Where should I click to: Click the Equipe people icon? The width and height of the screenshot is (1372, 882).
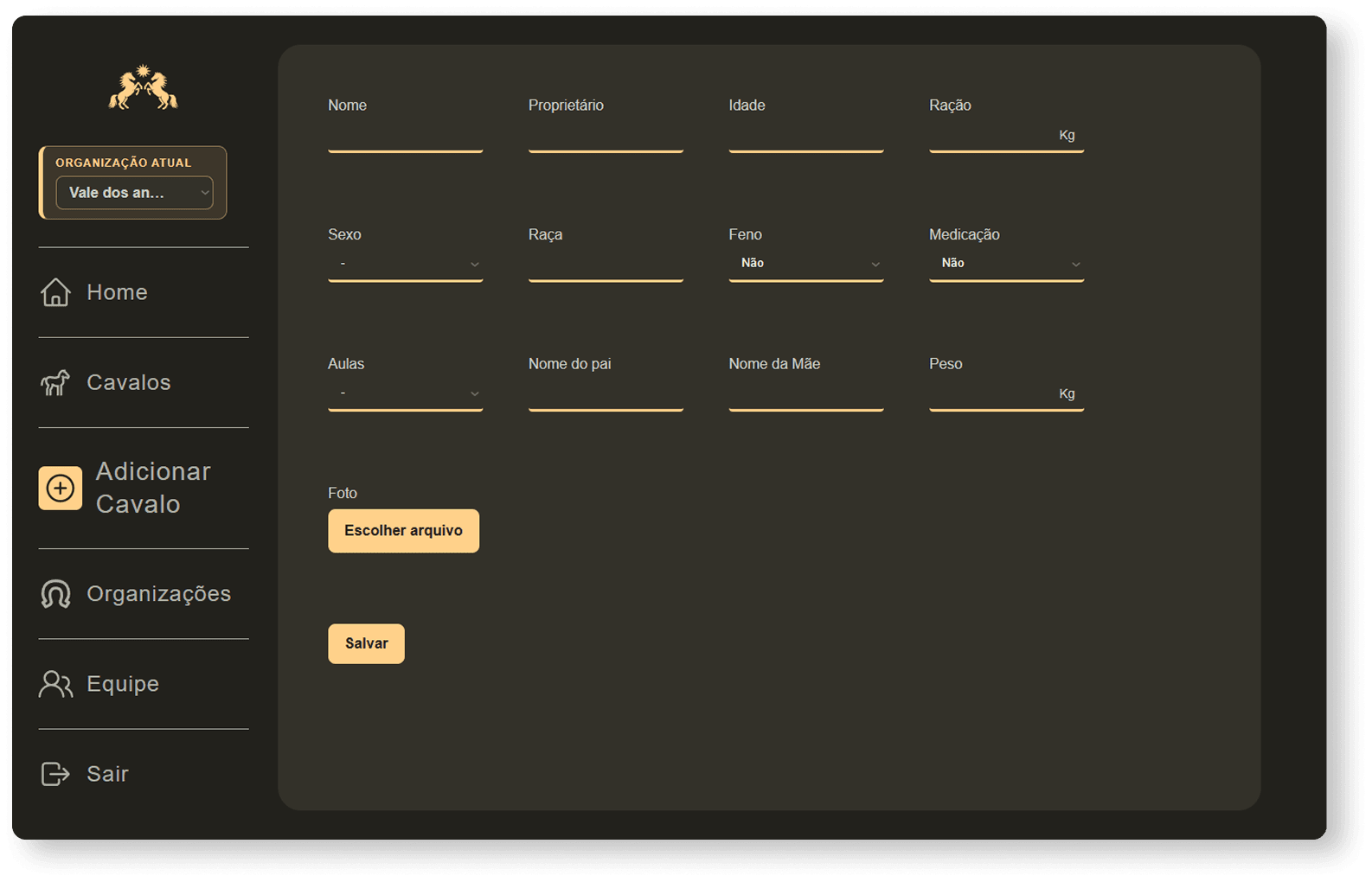(55, 684)
